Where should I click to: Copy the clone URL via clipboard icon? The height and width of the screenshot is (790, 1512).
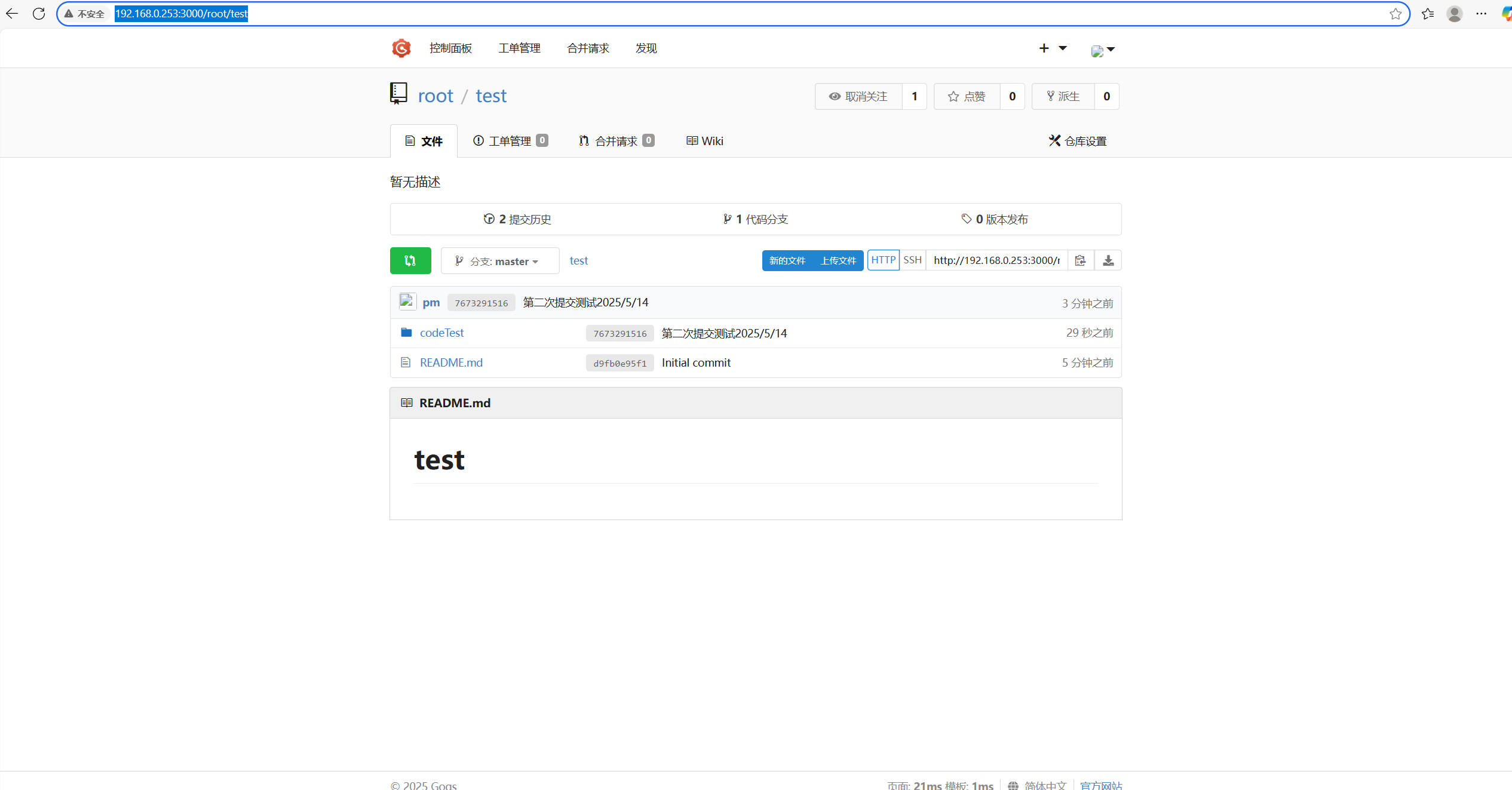click(1080, 260)
